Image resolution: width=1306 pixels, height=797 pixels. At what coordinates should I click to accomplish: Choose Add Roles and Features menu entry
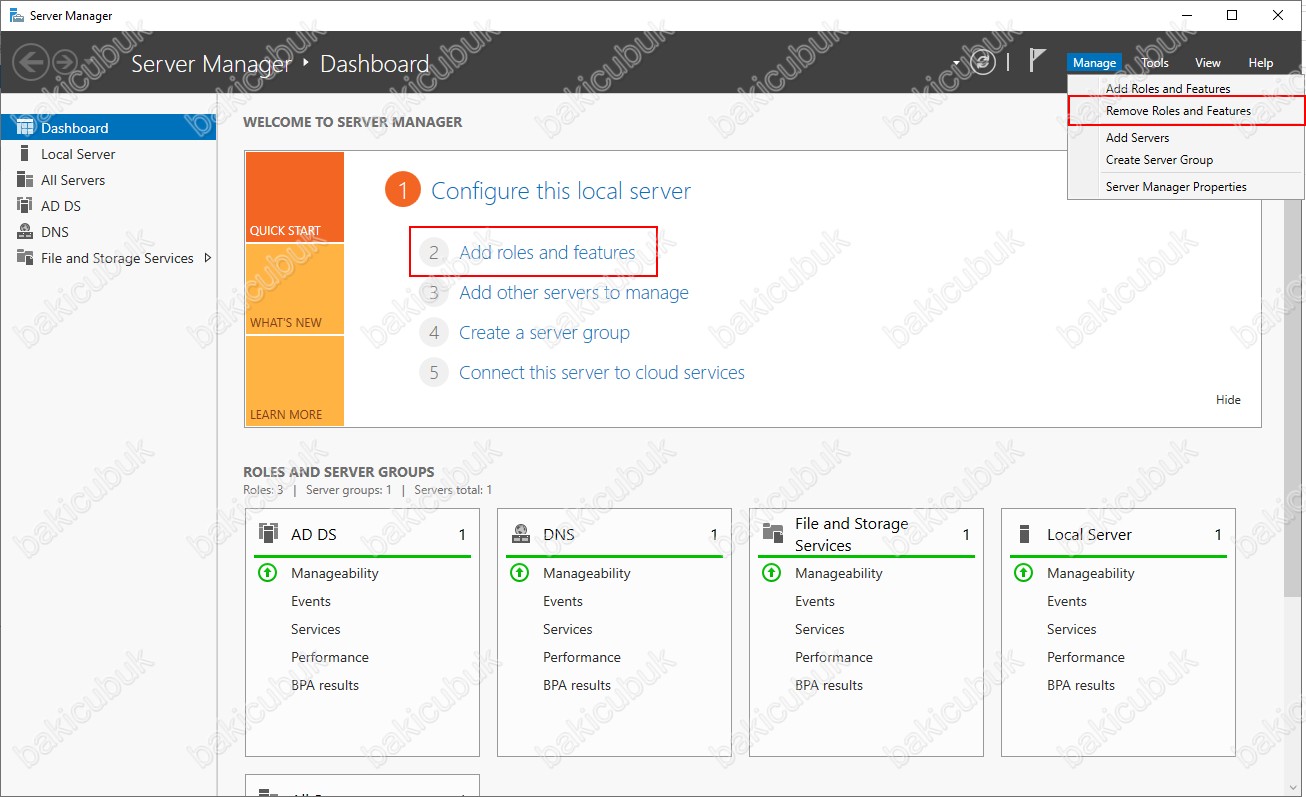pos(1186,89)
